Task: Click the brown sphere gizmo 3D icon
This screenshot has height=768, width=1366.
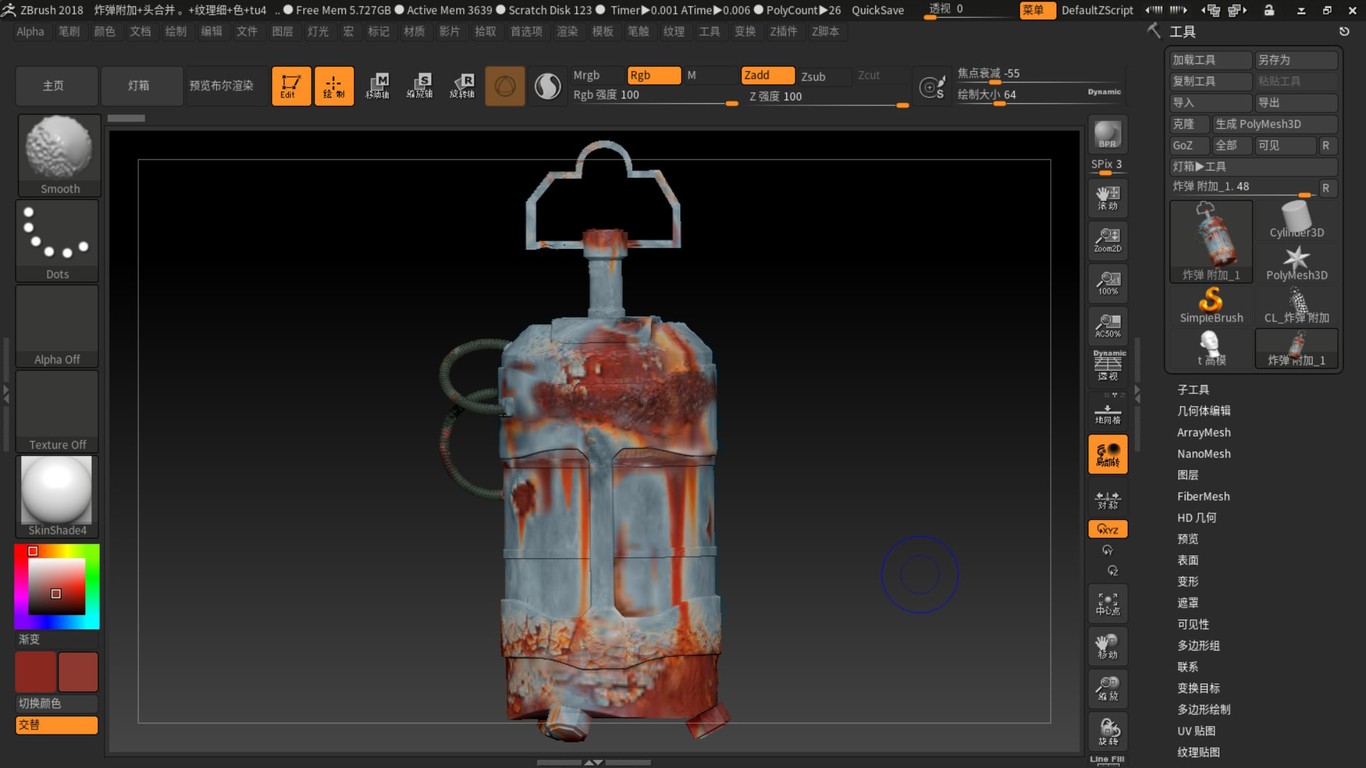Action: point(505,86)
